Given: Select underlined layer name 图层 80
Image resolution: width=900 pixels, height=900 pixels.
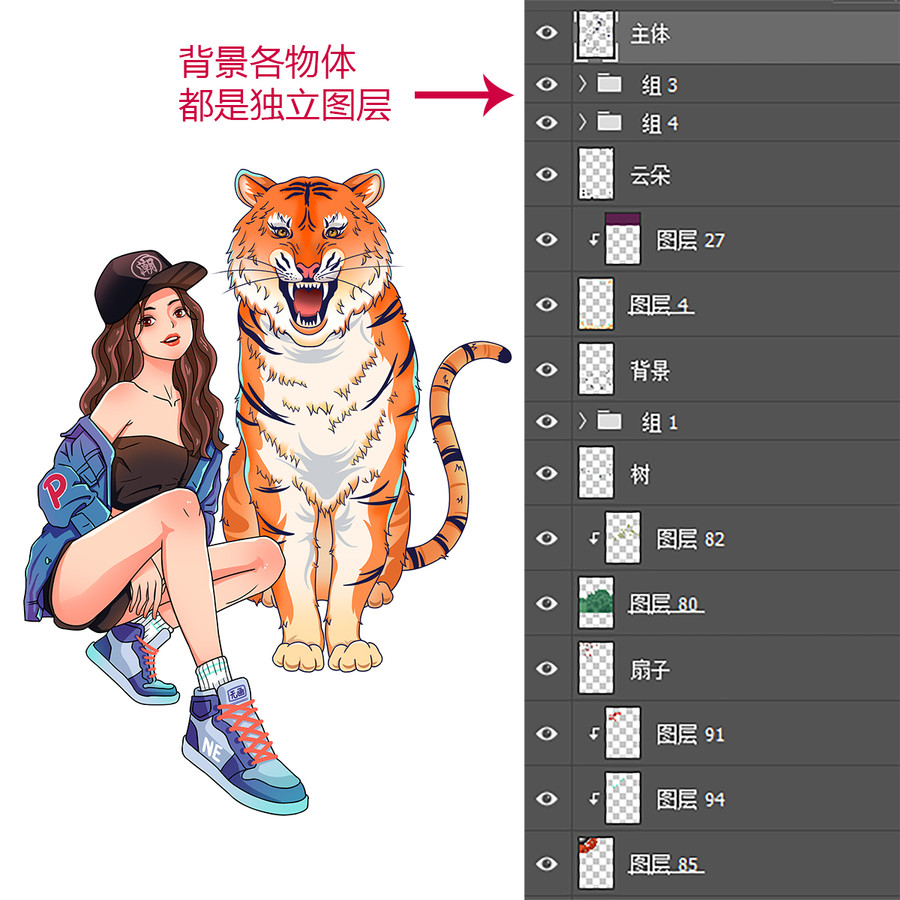Looking at the screenshot, I should (x=664, y=604).
